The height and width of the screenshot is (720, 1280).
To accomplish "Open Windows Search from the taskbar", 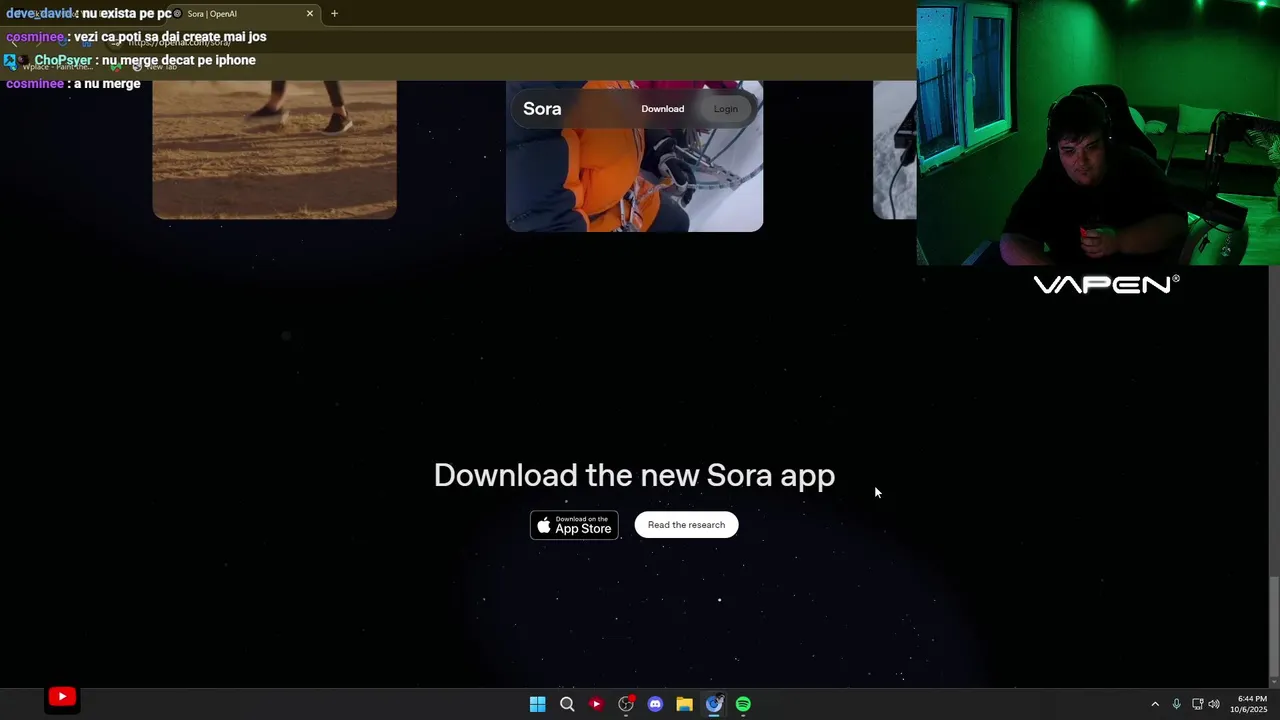I will click(x=567, y=704).
